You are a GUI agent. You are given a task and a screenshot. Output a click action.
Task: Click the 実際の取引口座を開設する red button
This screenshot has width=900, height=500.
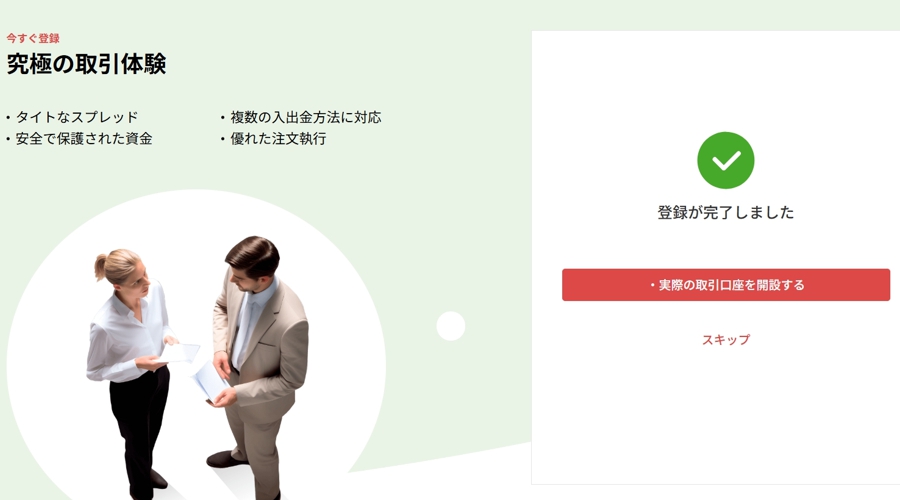point(726,285)
